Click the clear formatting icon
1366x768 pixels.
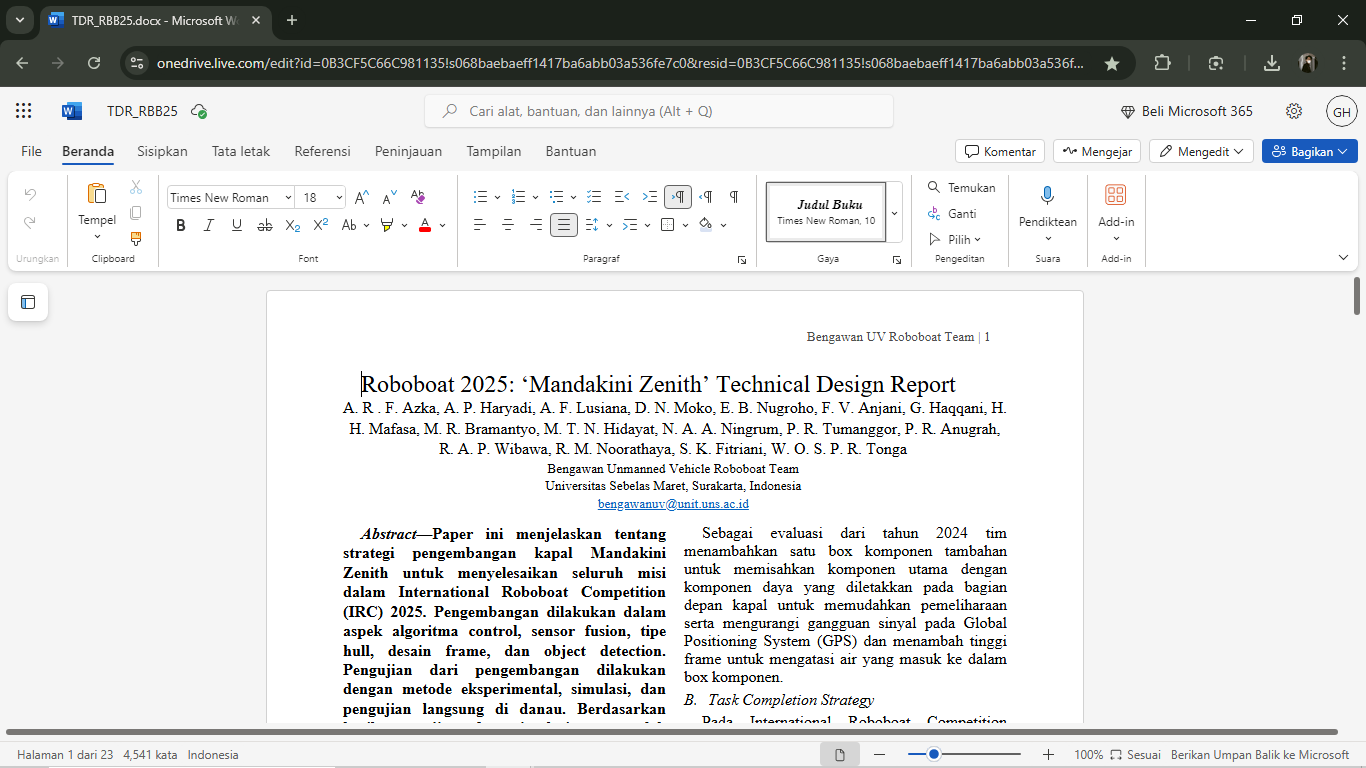[418, 197]
